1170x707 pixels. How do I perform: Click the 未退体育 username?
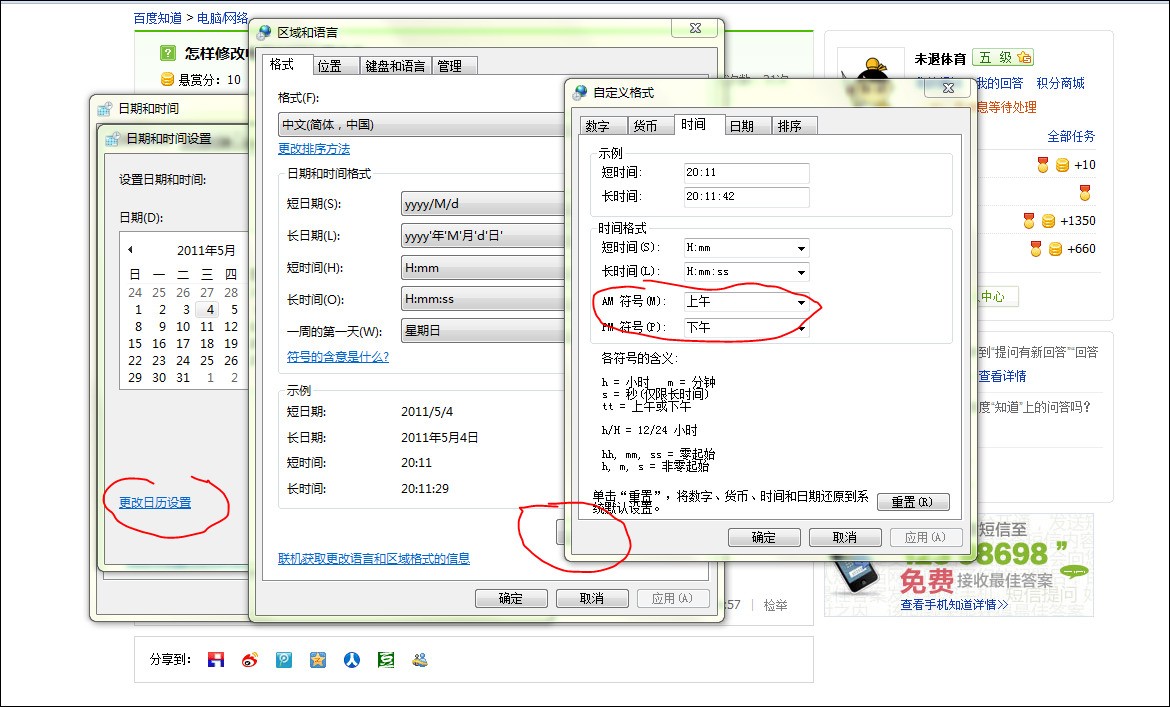pos(940,58)
